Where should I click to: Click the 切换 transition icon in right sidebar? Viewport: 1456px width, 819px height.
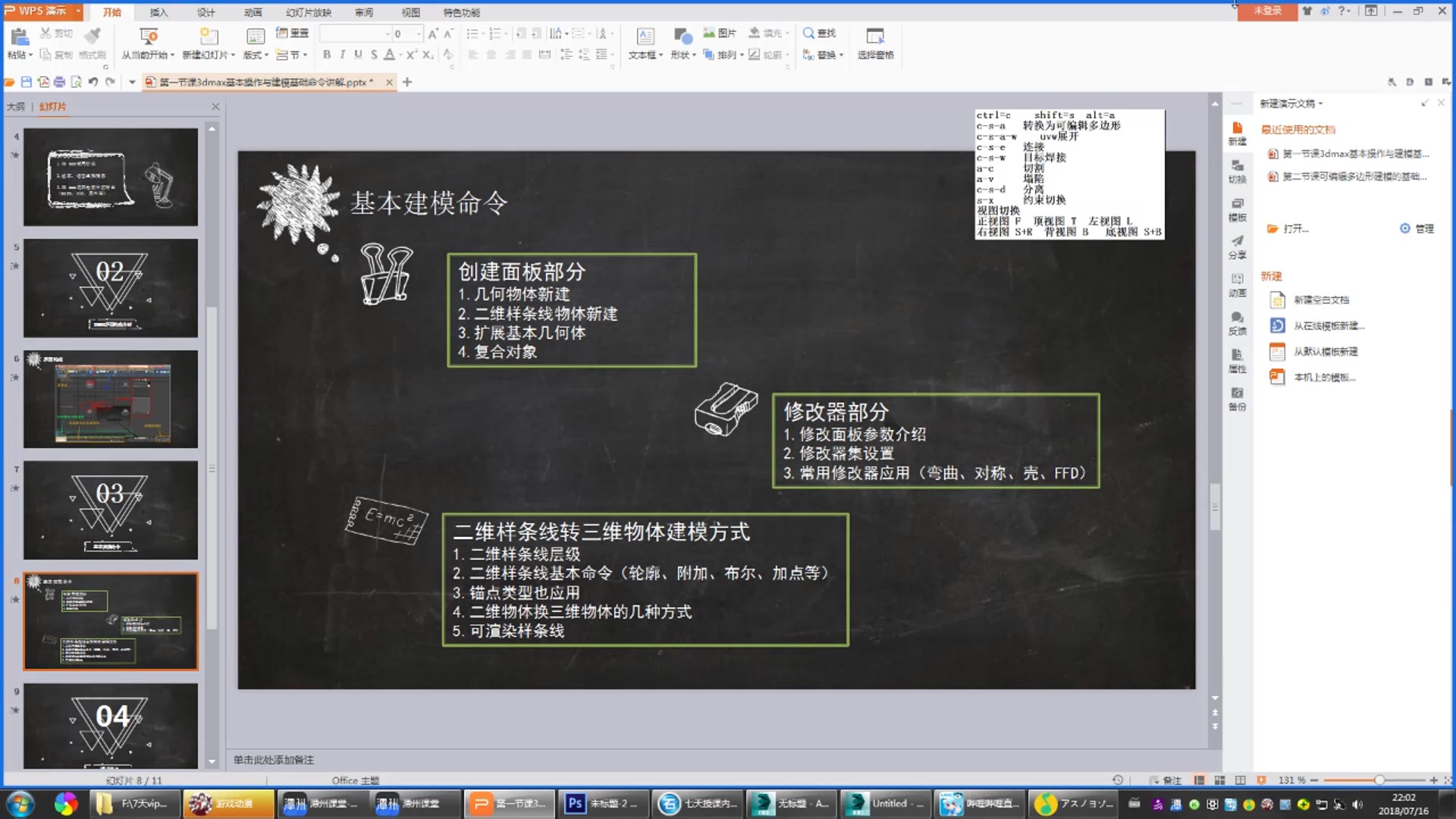(x=1237, y=171)
